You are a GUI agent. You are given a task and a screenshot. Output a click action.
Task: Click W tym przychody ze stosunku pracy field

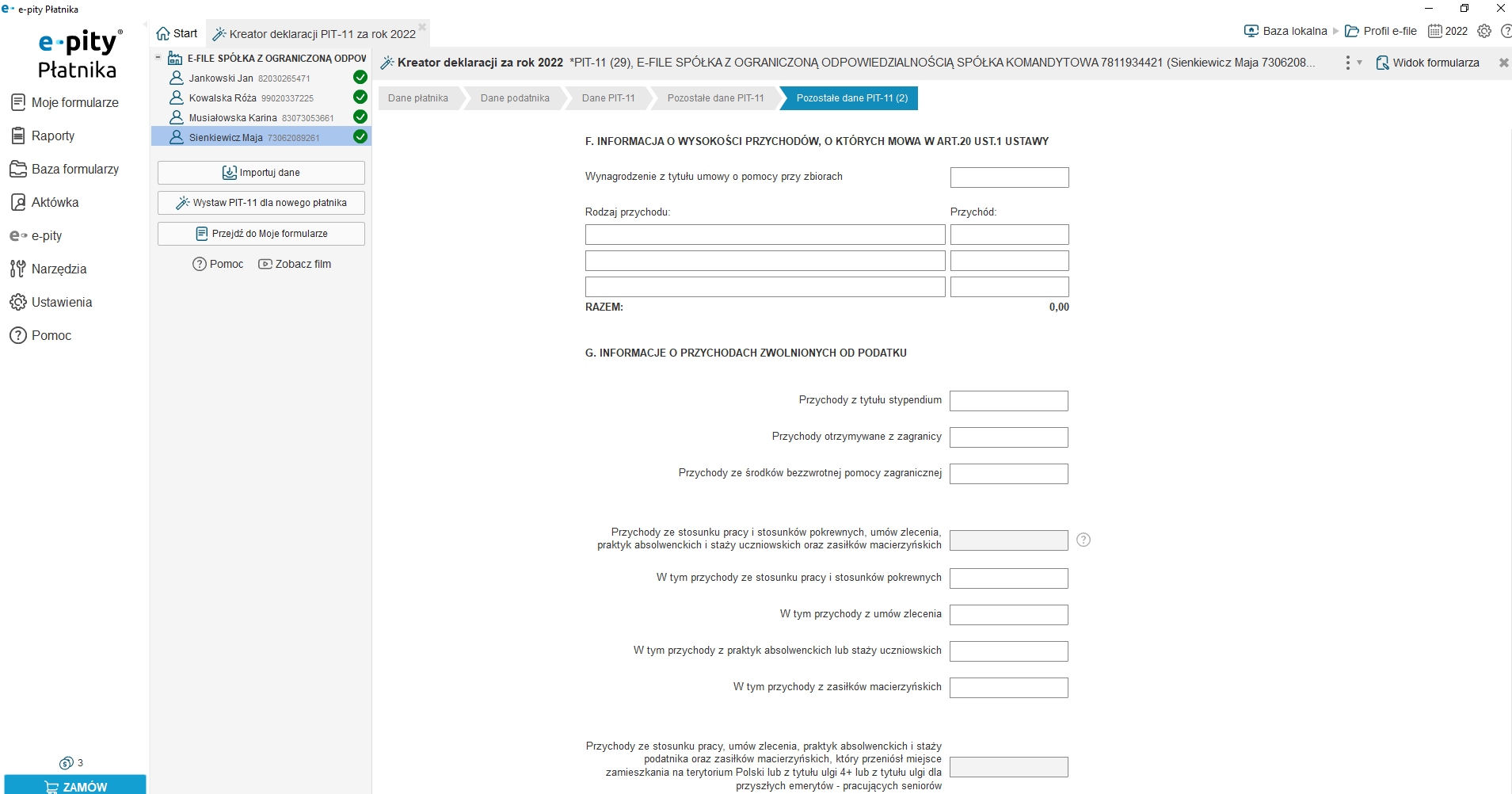pyautogui.click(x=1009, y=578)
